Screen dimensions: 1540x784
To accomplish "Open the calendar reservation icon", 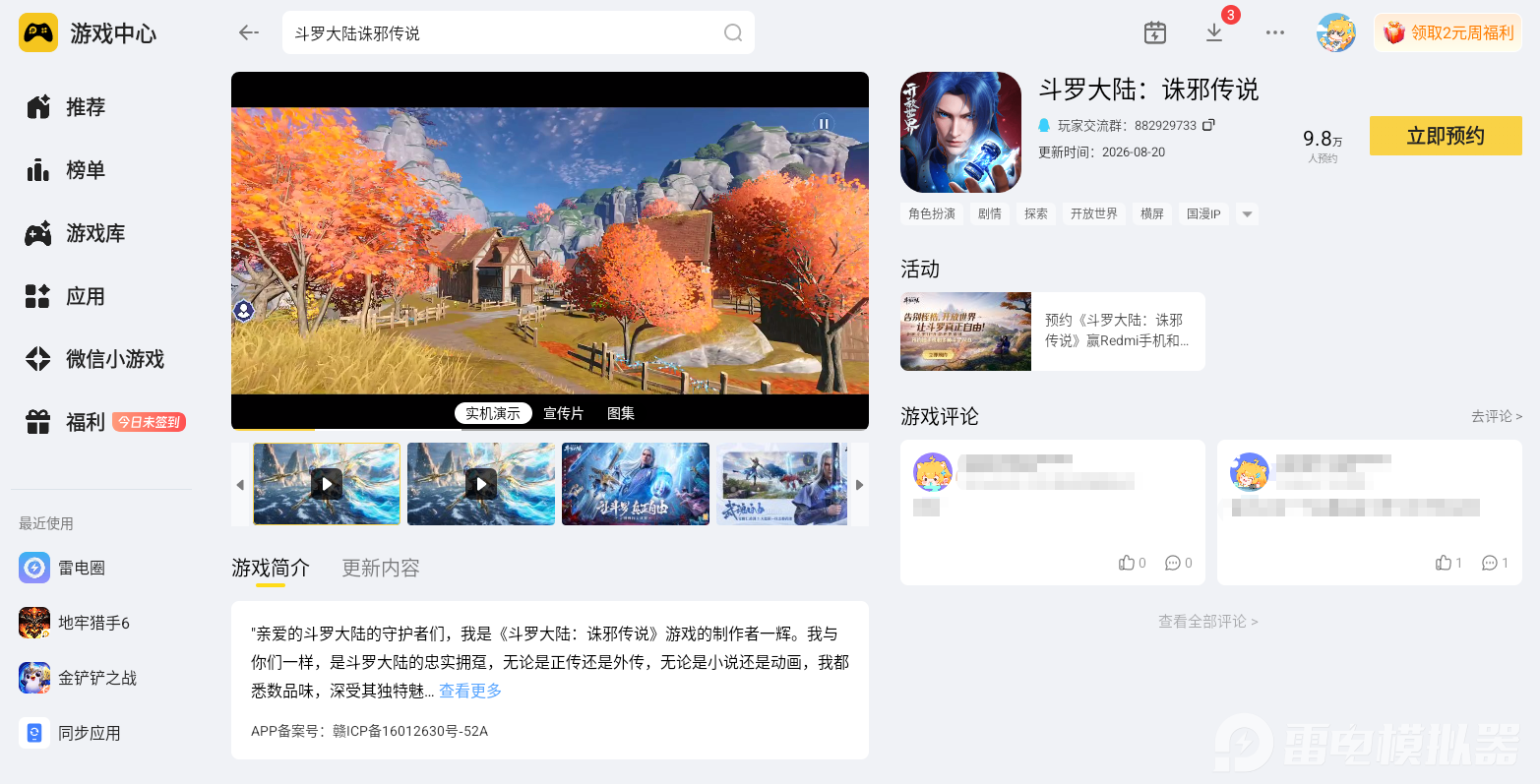I will (1155, 32).
